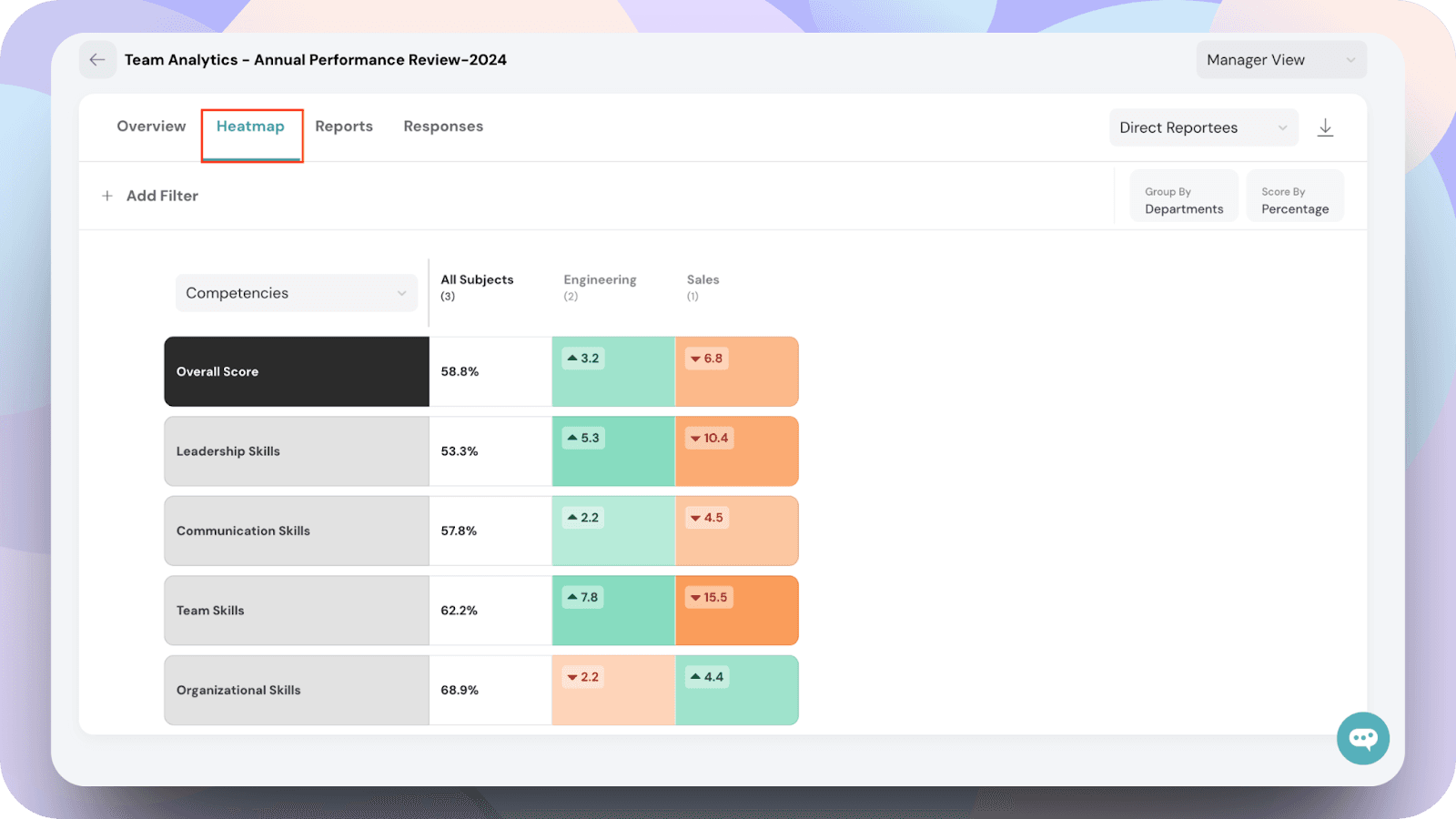Image resolution: width=1456 pixels, height=819 pixels.
Task: Switch to the Overview tab
Action: [151, 126]
